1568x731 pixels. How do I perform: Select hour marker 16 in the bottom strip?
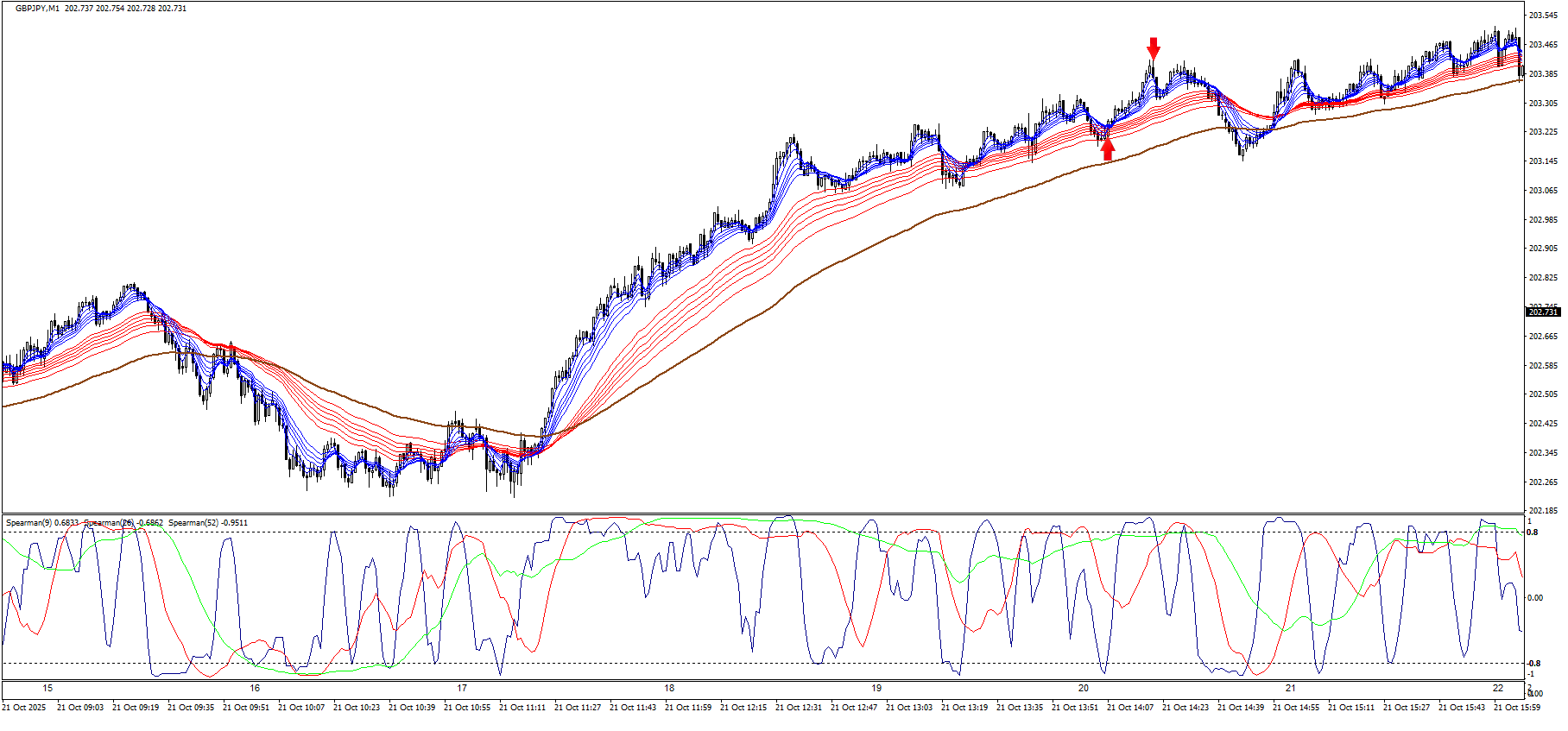click(255, 689)
